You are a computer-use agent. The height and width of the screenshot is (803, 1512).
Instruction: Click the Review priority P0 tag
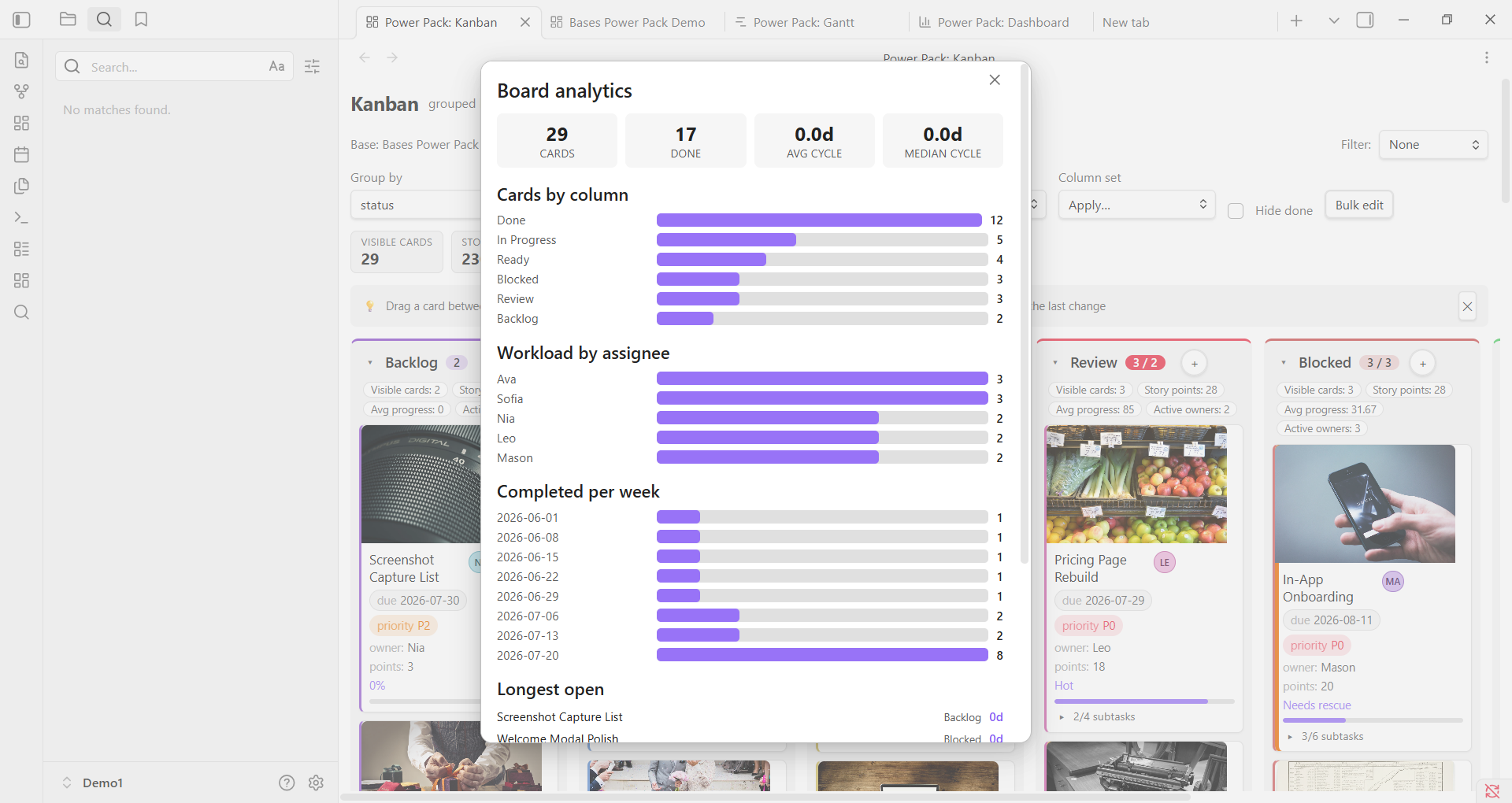pos(1088,626)
